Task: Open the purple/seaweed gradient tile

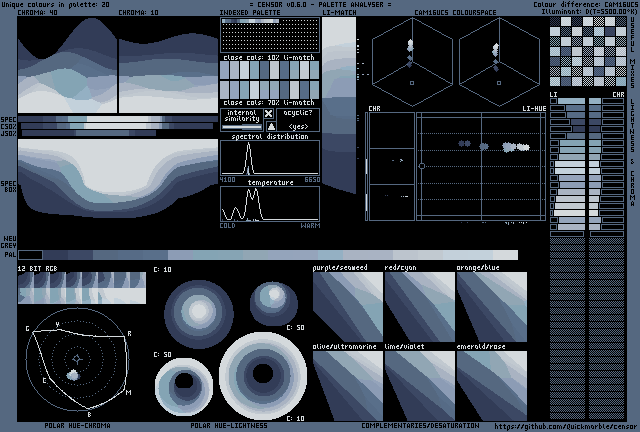Action: (x=347, y=307)
